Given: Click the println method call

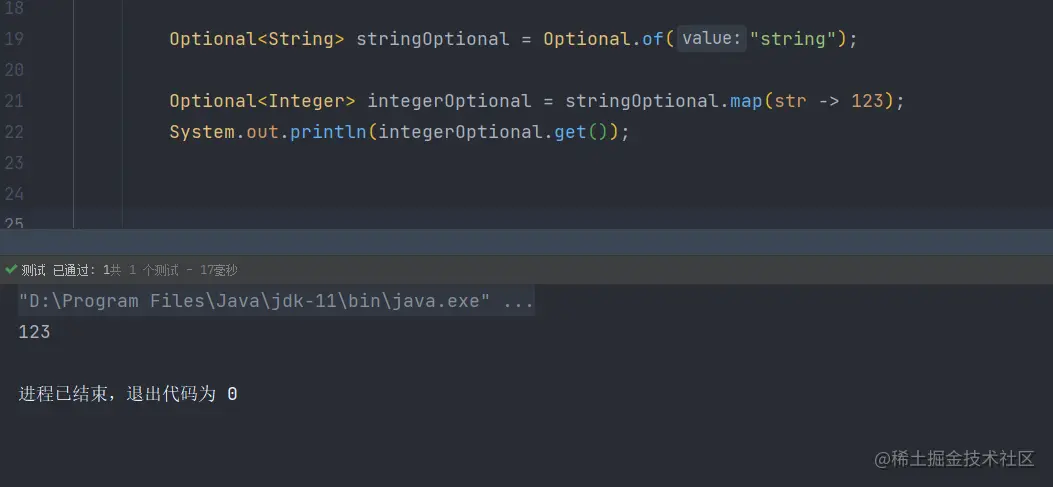Looking at the screenshot, I should (x=328, y=132).
